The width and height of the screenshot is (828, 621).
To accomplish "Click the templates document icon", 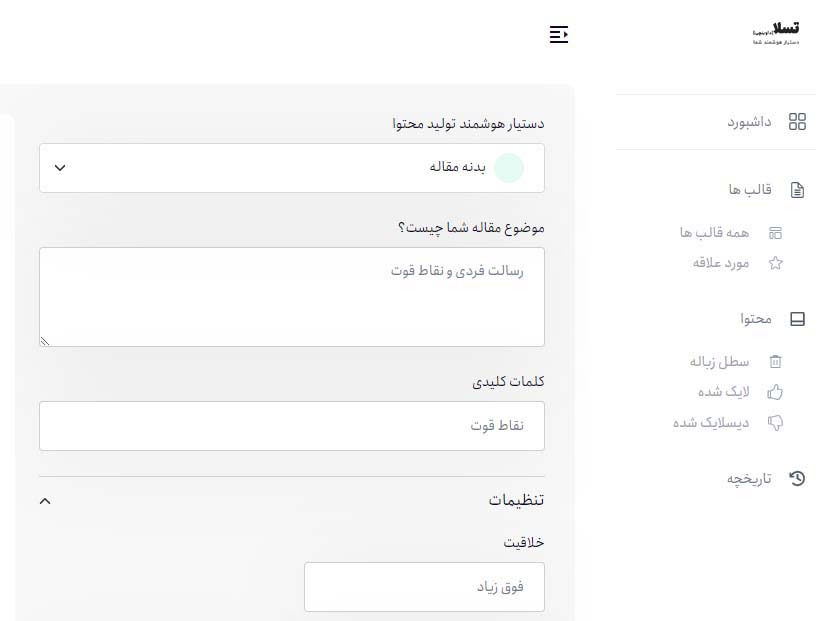I will click(x=797, y=190).
